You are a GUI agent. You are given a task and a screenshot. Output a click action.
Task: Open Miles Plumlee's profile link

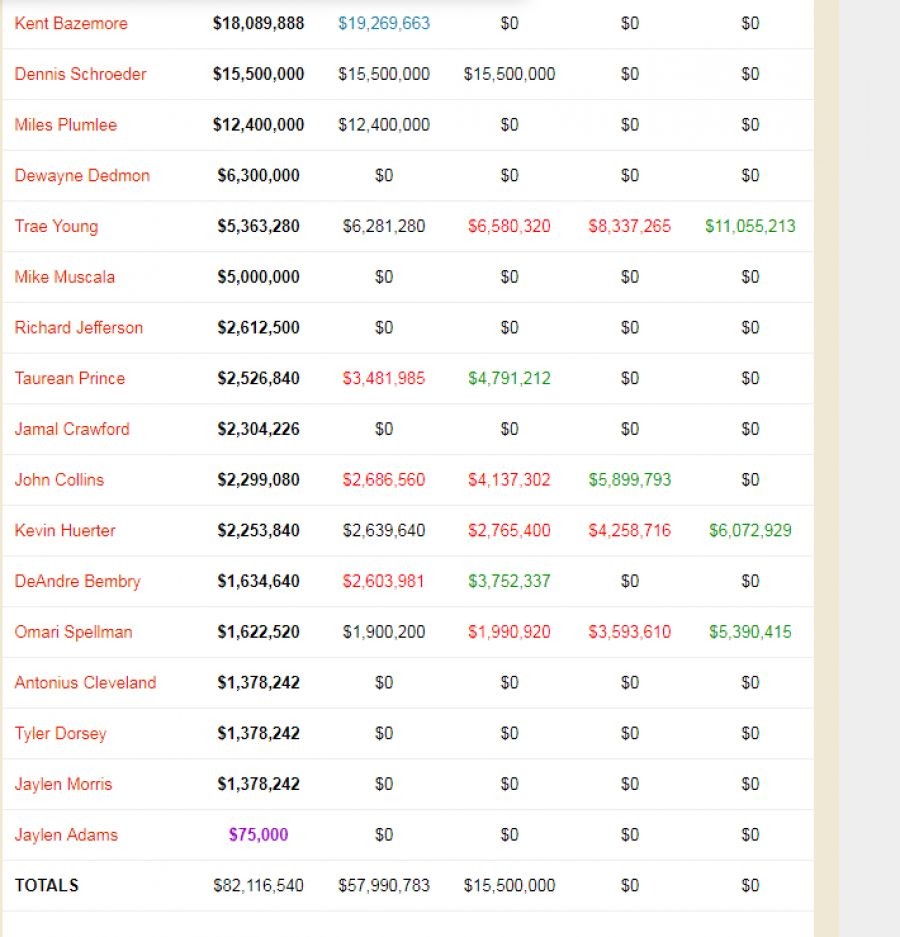point(65,125)
